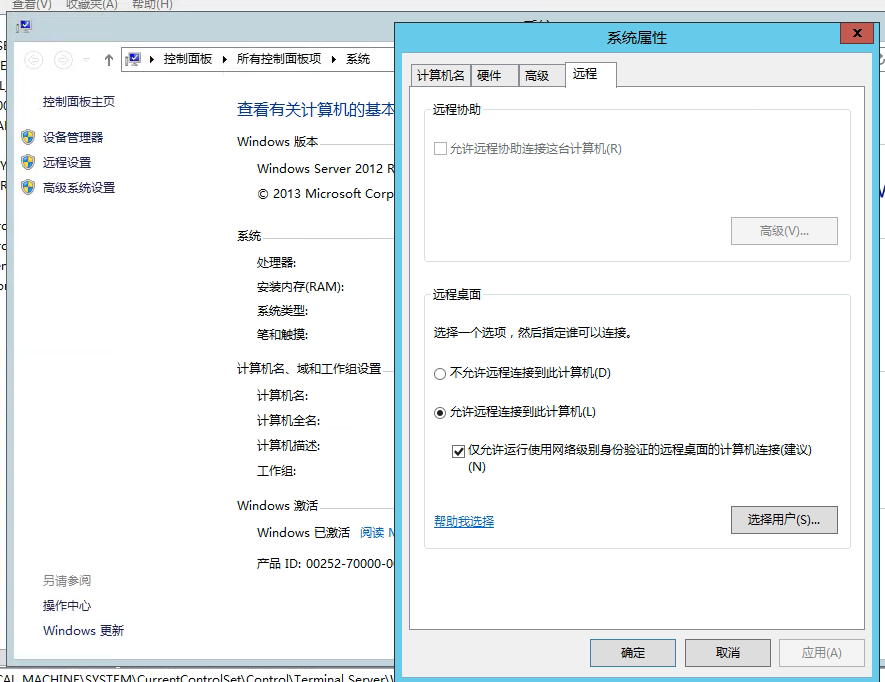This screenshot has width=885, height=682.
Task: Click the computer icon in the address bar
Action: [133, 59]
